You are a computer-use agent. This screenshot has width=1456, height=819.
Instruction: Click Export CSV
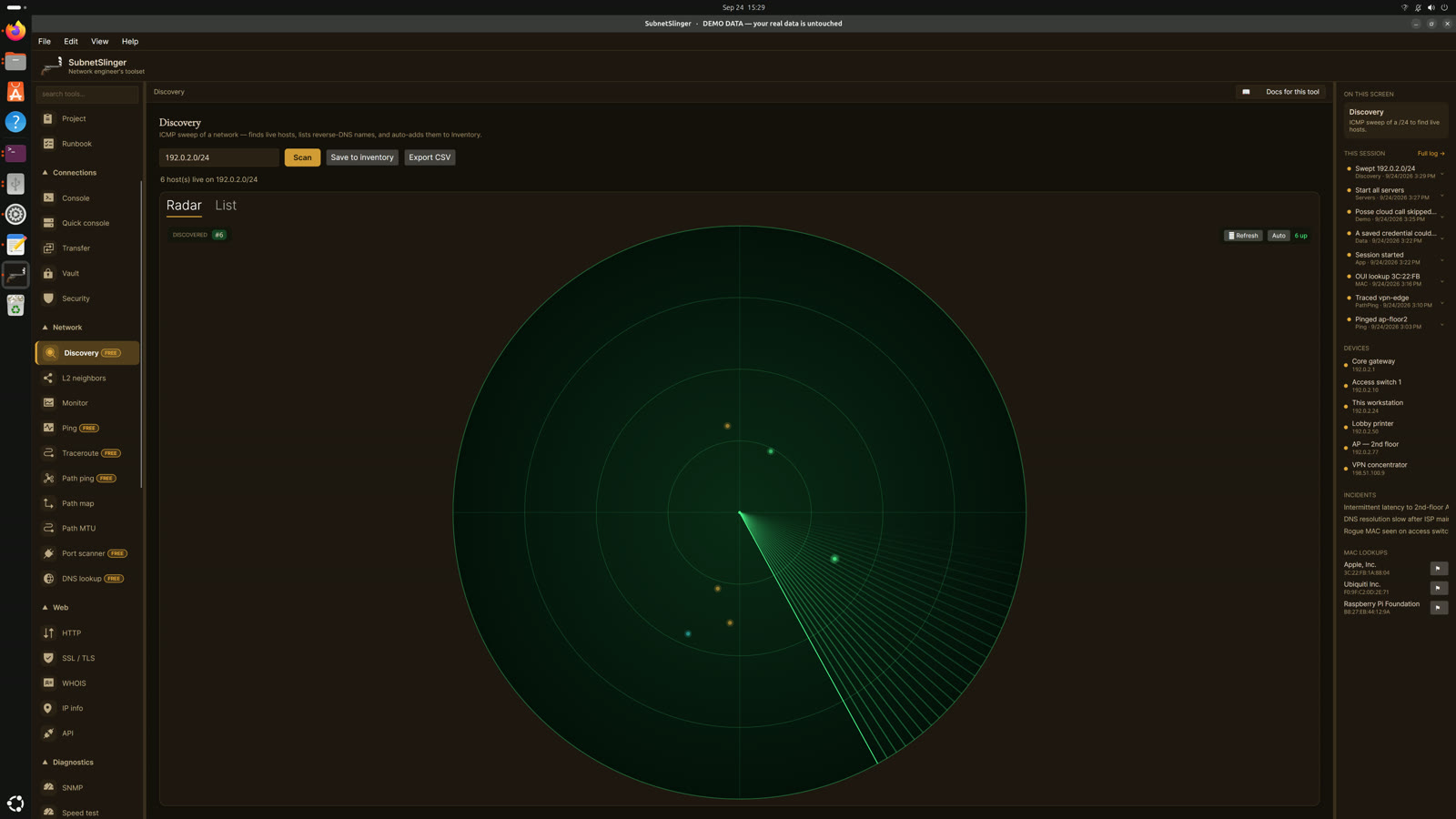(430, 157)
